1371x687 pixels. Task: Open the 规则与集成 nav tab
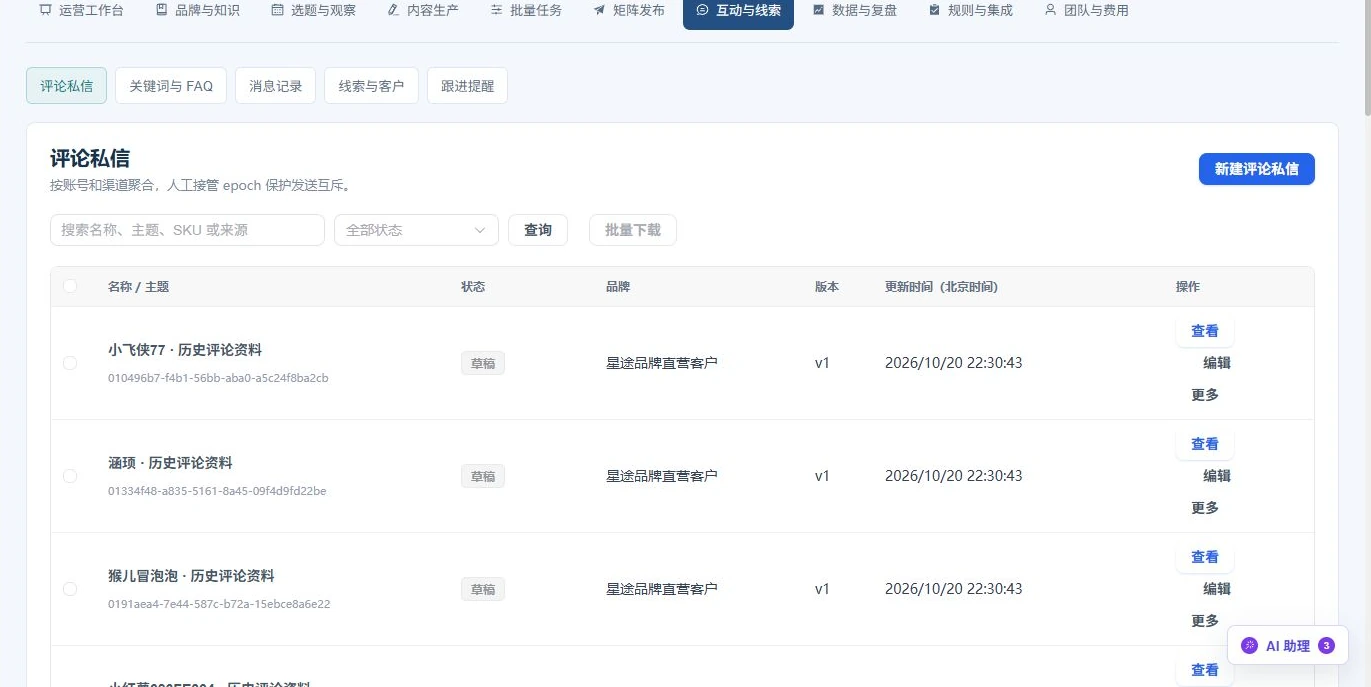(971, 10)
